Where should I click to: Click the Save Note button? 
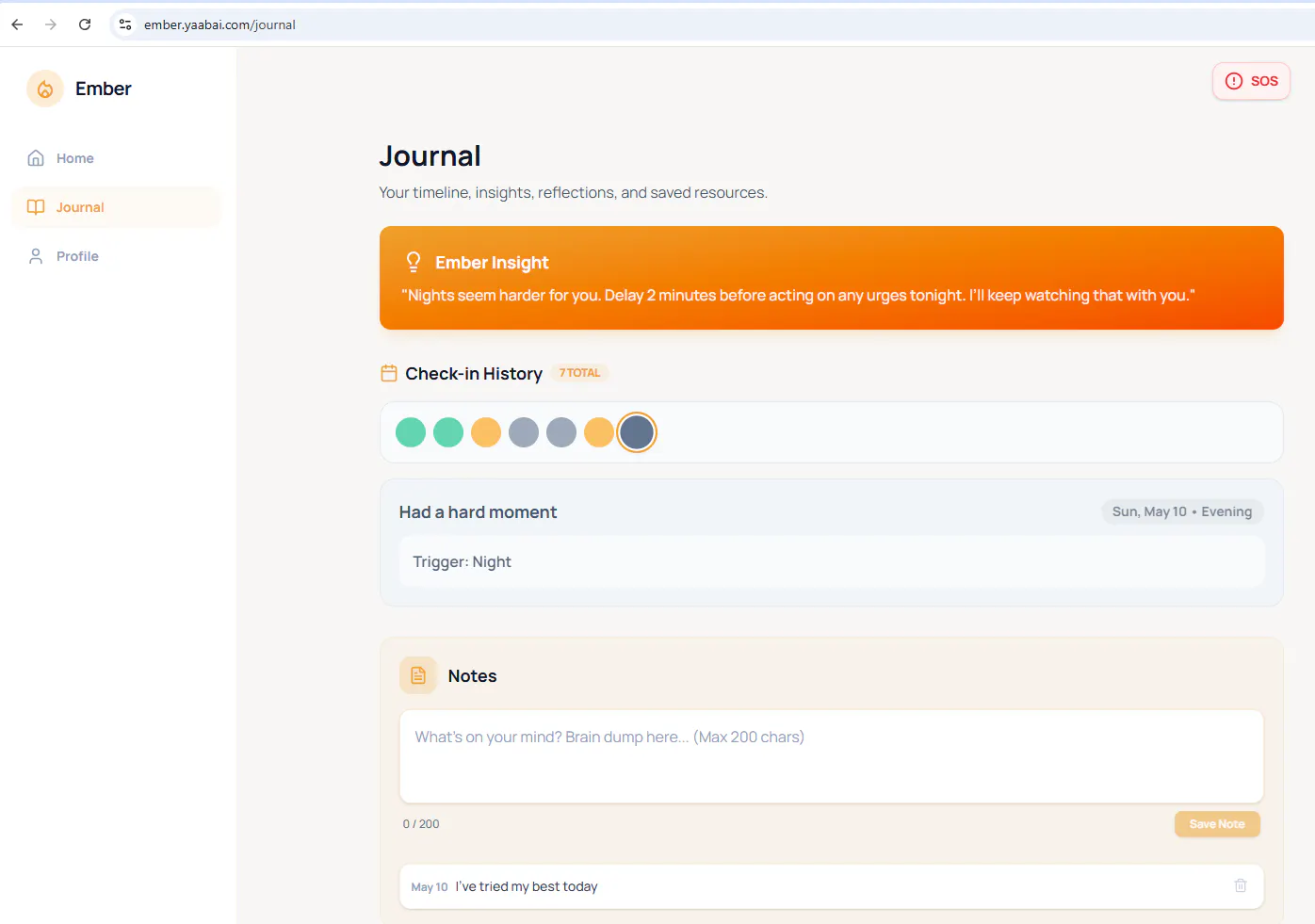(1217, 824)
